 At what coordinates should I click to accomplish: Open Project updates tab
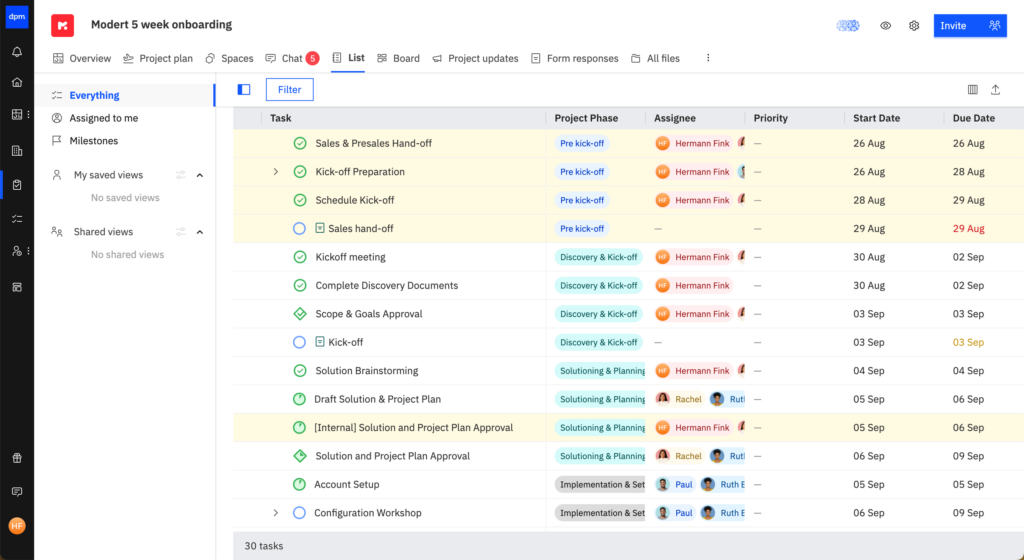475,58
